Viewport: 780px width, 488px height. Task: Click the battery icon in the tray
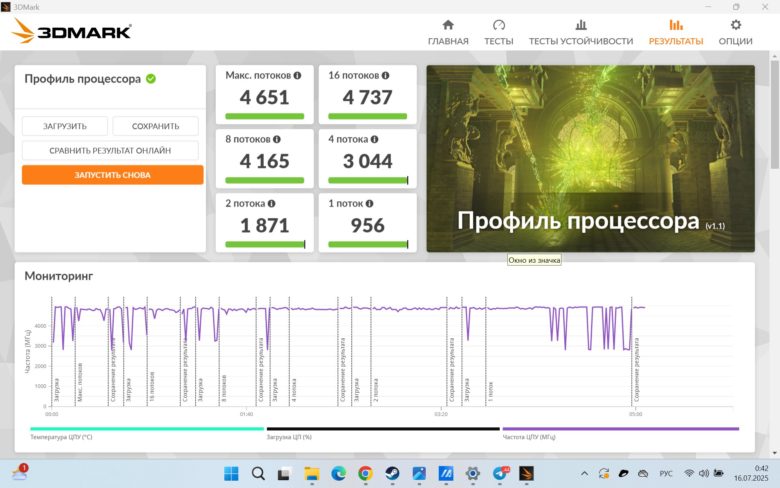[x=718, y=474]
